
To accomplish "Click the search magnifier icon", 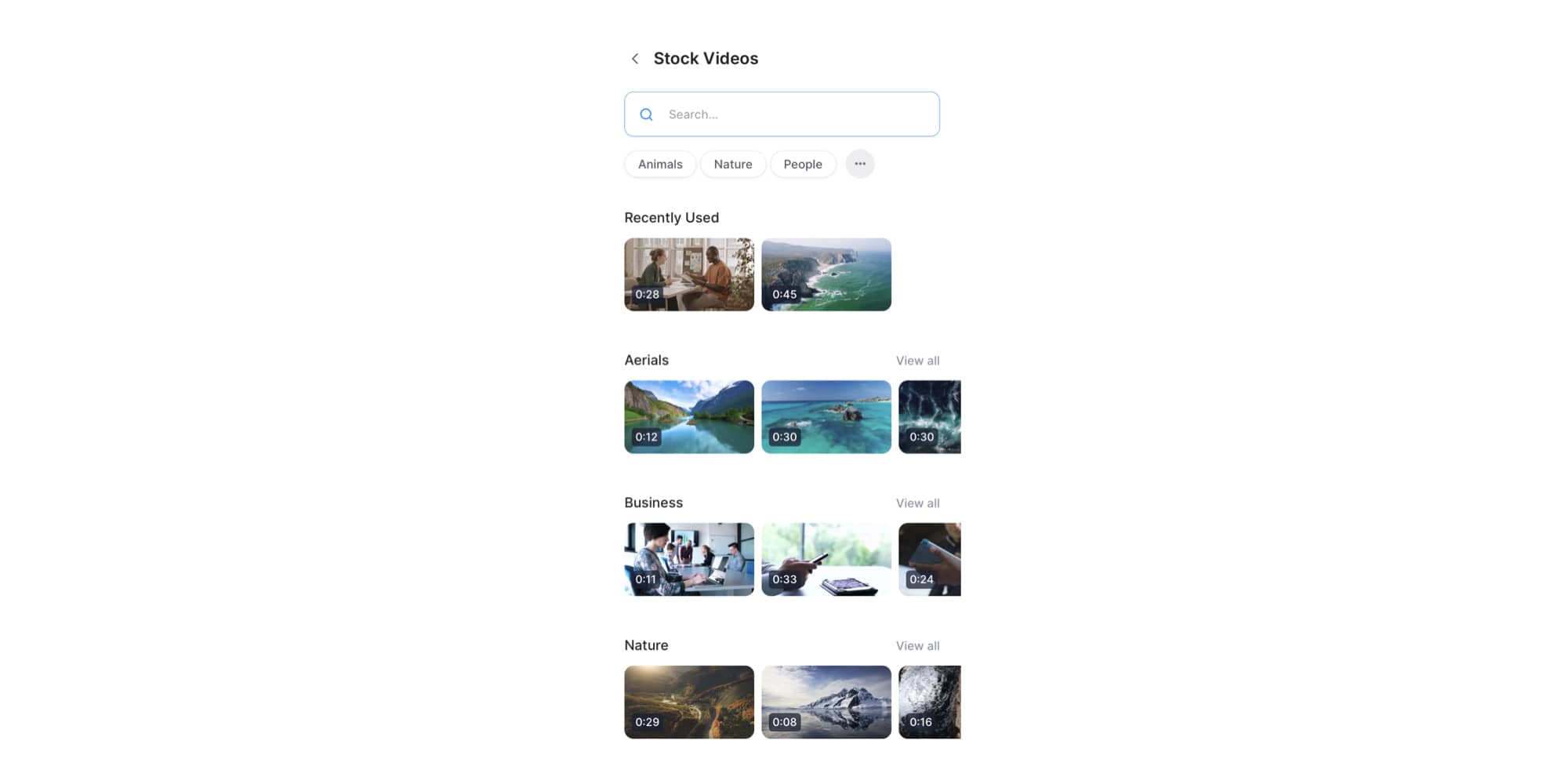I will [646, 114].
